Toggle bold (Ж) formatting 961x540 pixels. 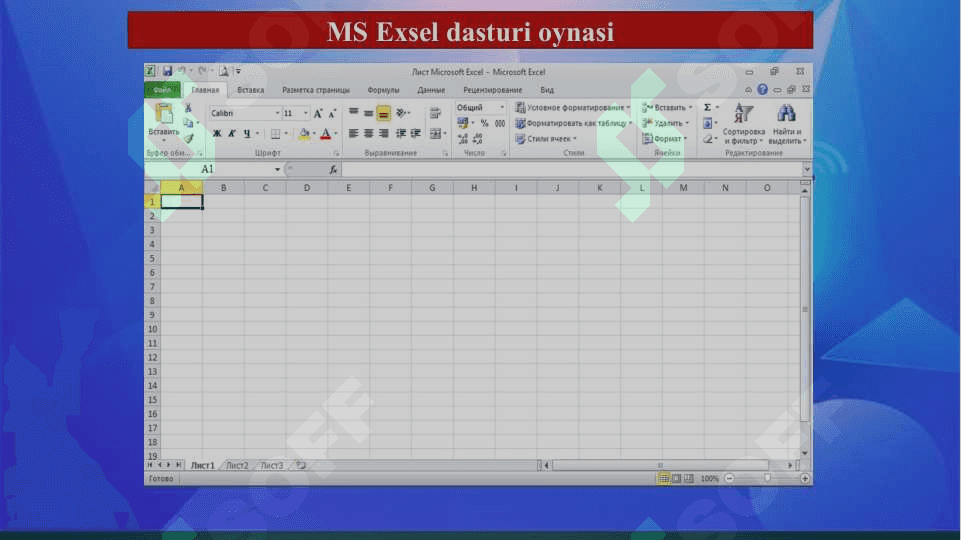(217, 133)
